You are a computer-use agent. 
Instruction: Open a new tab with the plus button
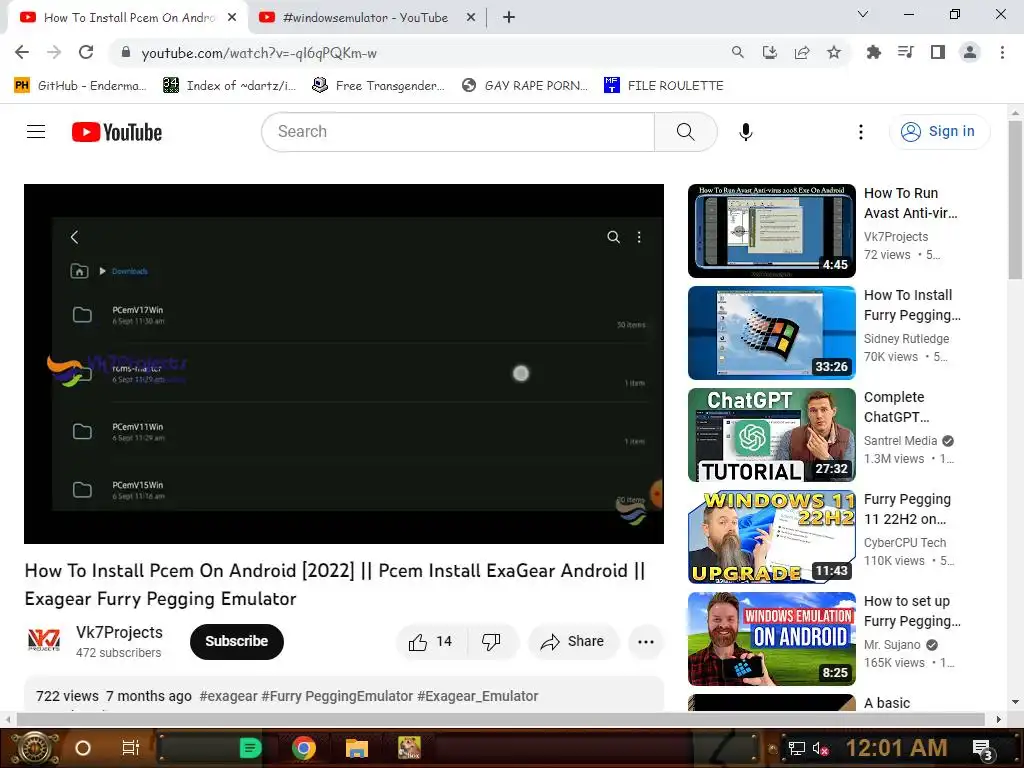509,18
